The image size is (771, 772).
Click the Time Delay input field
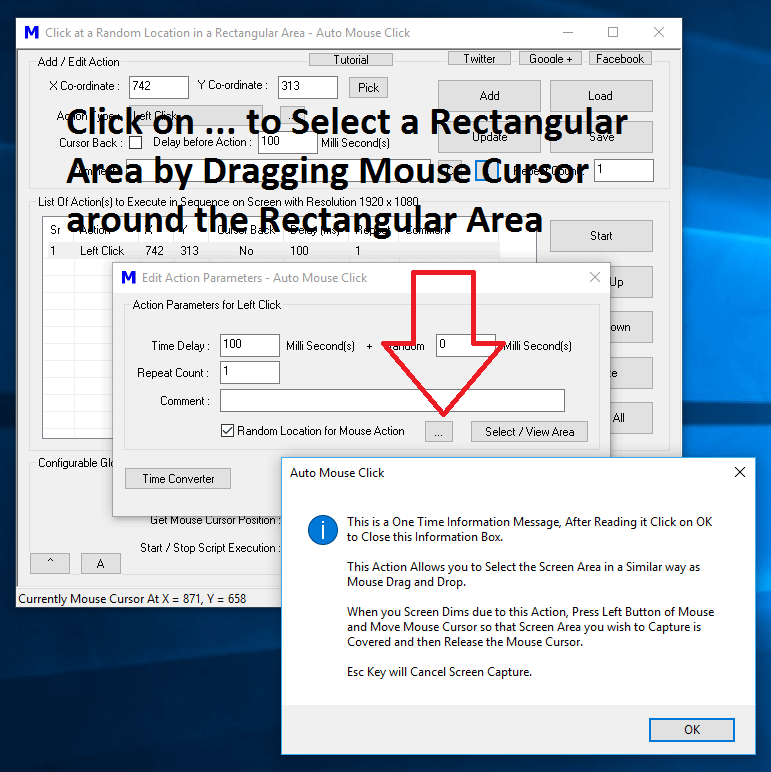point(250,345)
